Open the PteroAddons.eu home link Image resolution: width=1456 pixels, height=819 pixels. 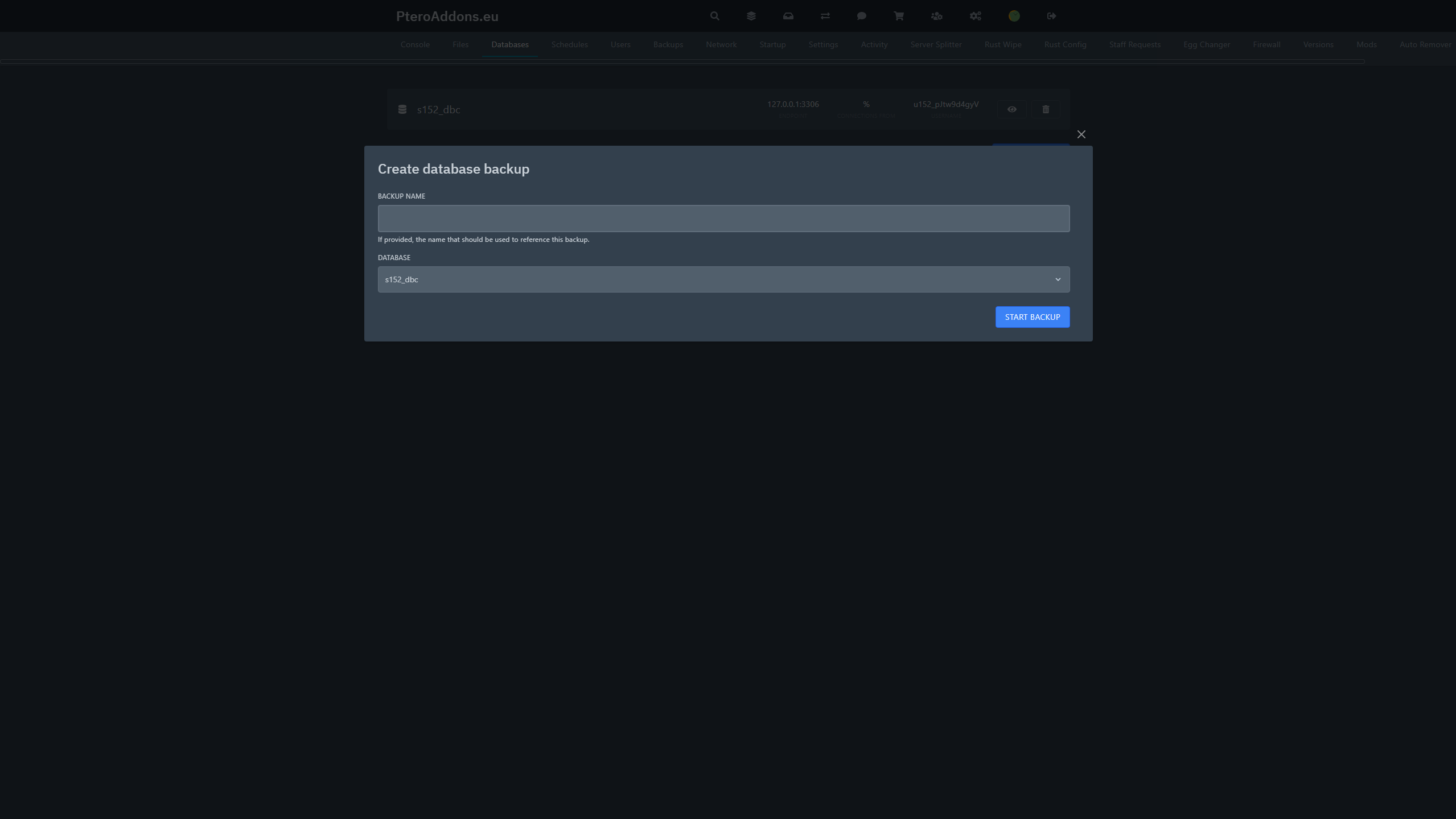[447, 16]
